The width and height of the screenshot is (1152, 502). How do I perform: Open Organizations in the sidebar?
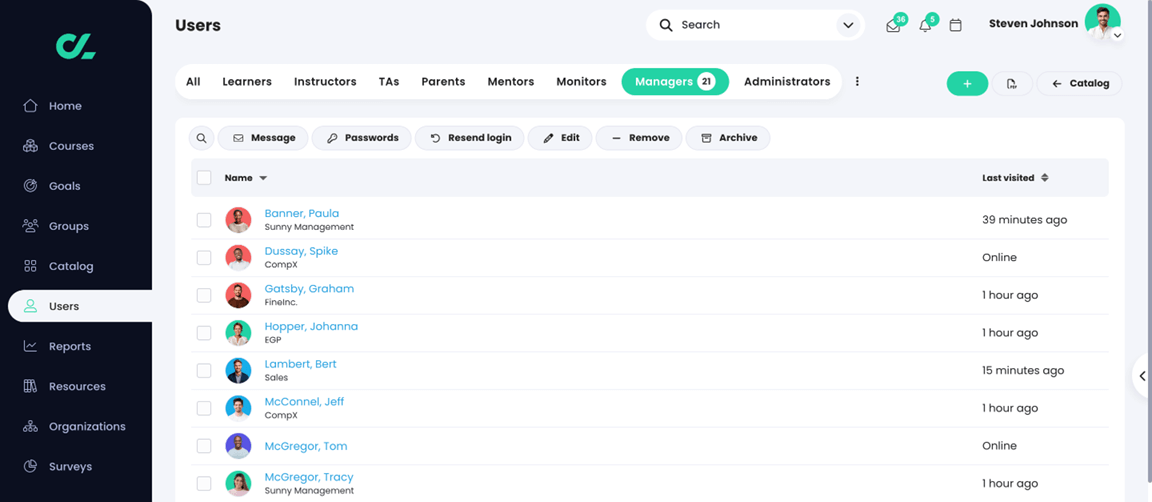(87, 426)
